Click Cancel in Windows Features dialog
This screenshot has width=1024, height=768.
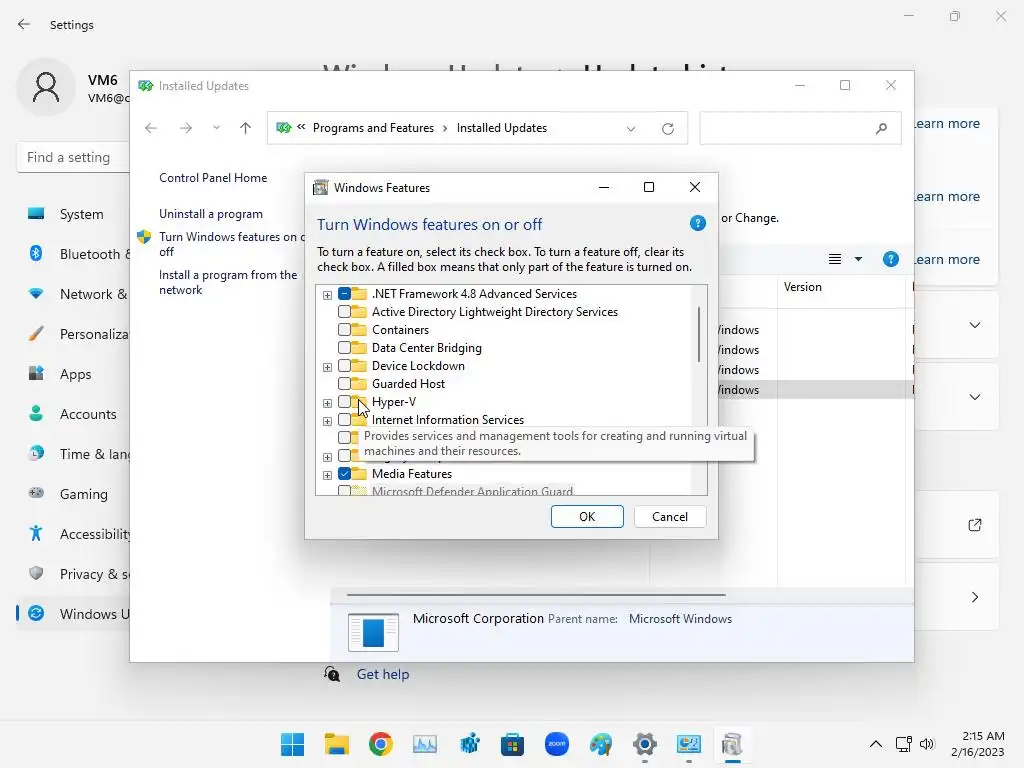tap(670, 517)
